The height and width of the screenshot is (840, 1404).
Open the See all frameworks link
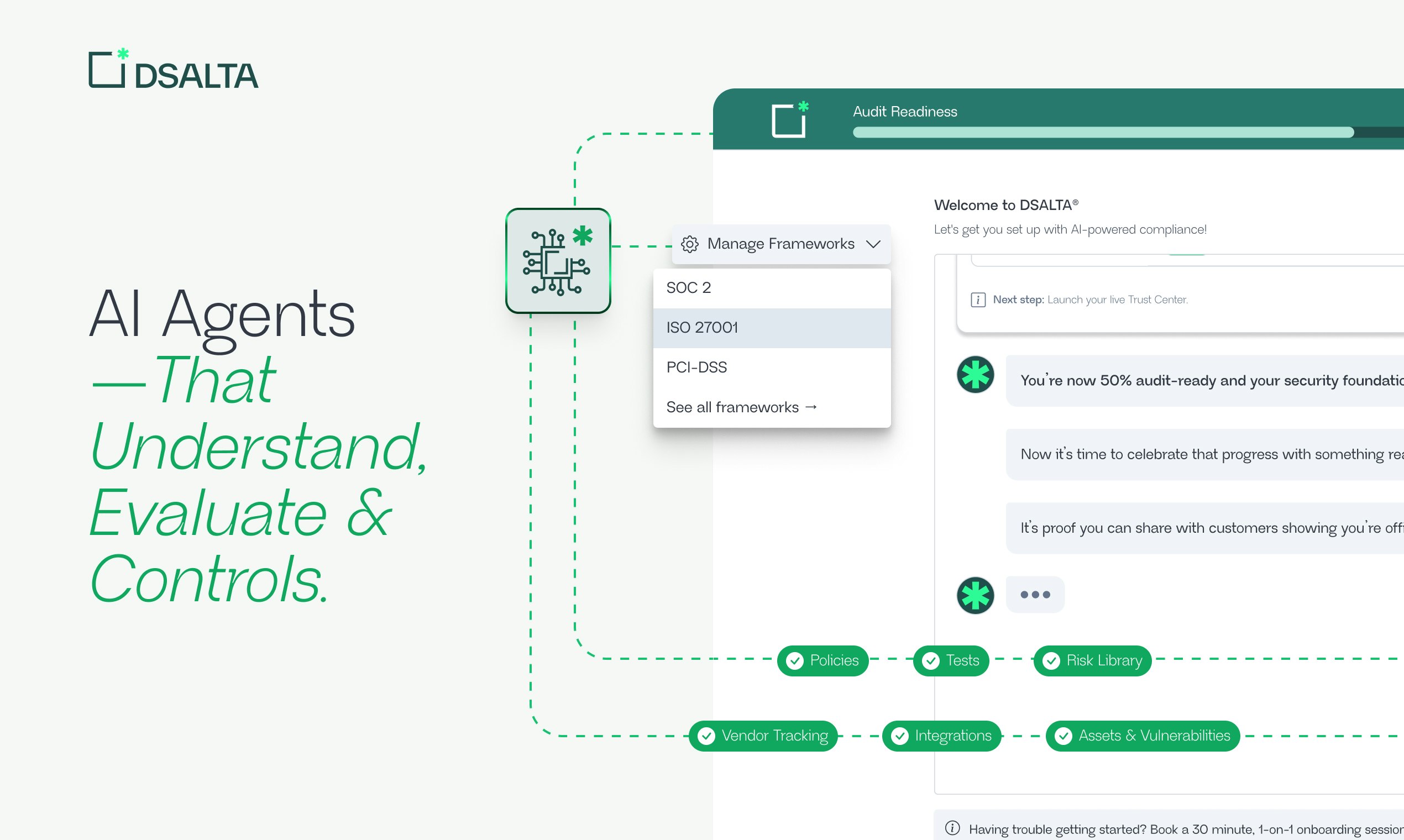pos(742,407)
